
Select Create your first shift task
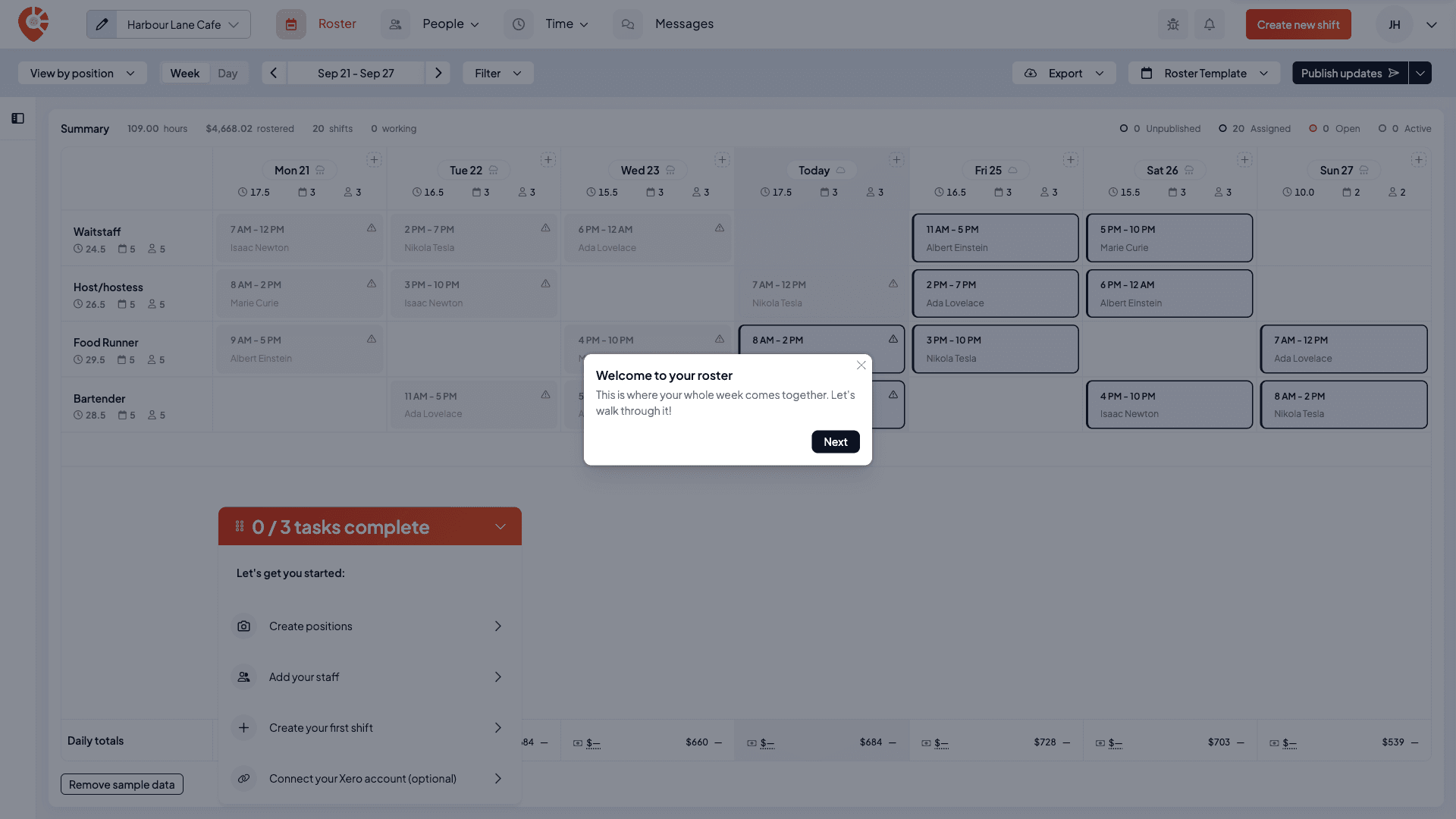point(370,728)
